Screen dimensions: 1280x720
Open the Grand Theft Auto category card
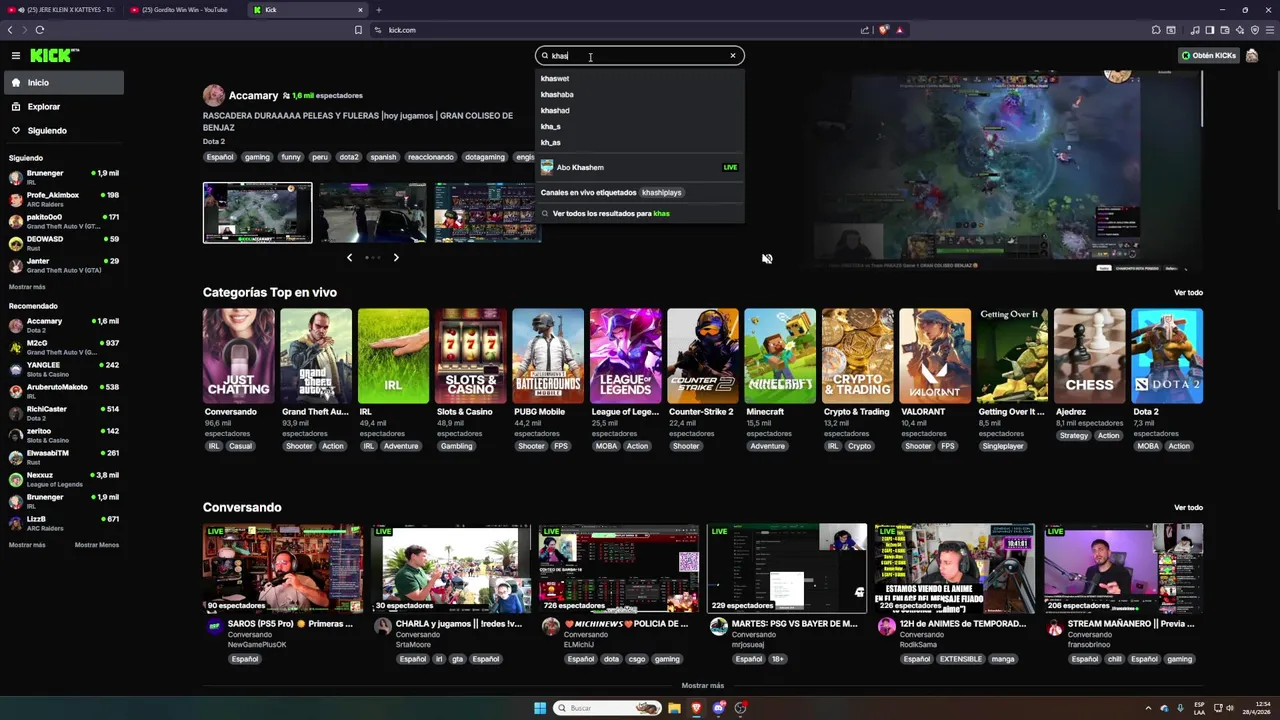point(316,356)
